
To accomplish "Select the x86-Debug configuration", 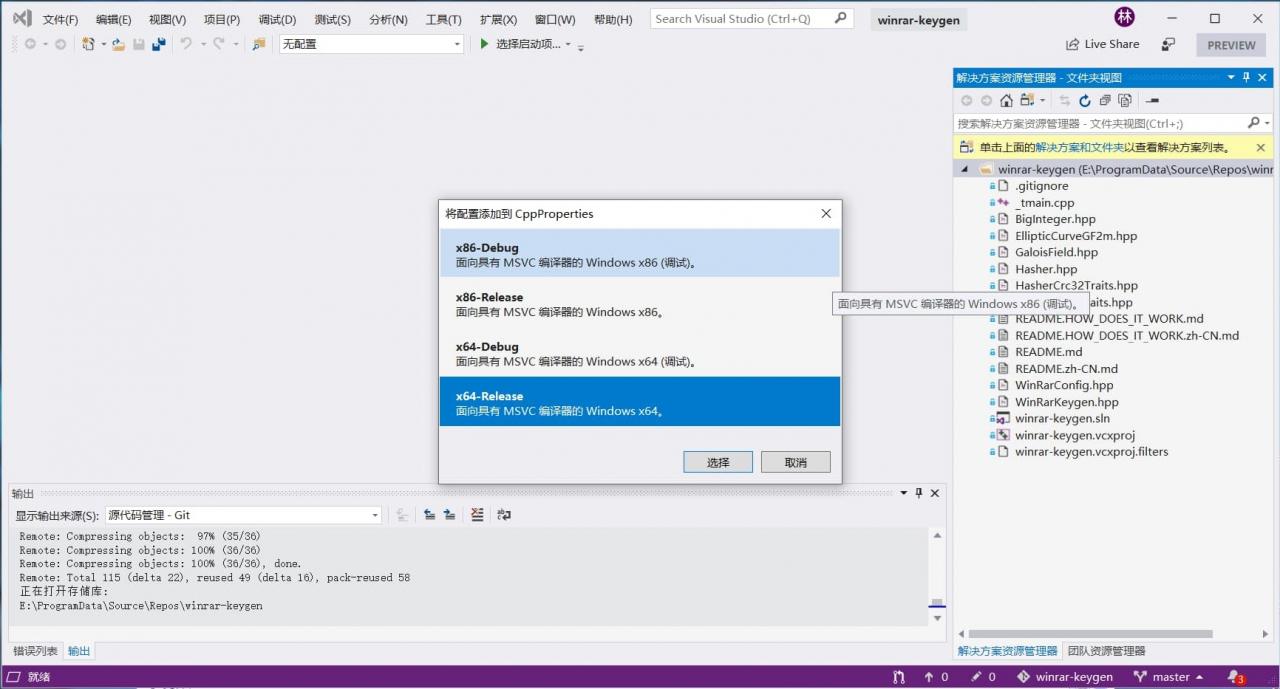I will [x=640, y=254].
